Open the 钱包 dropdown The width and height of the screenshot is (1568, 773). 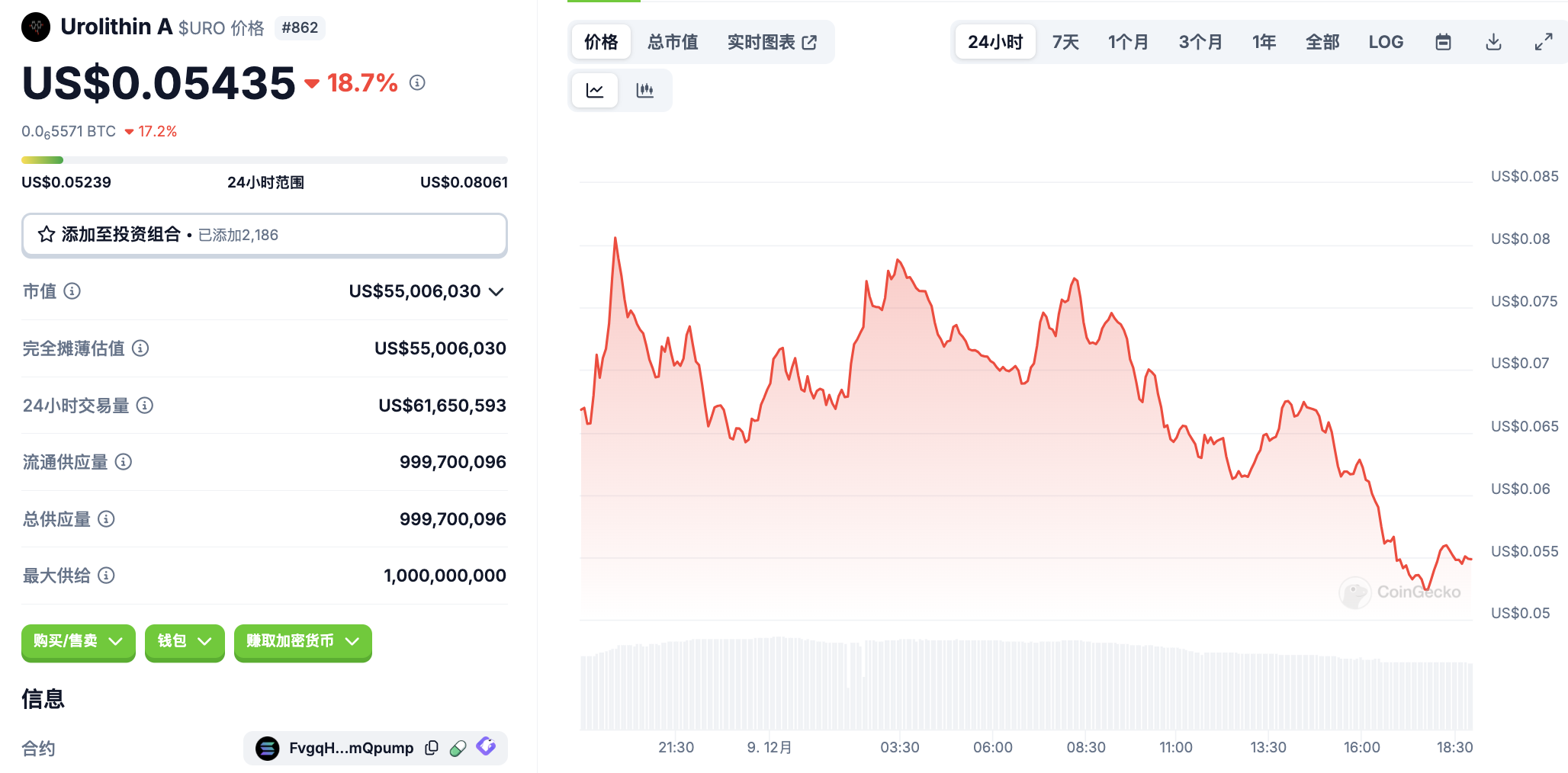click(185, 642)
